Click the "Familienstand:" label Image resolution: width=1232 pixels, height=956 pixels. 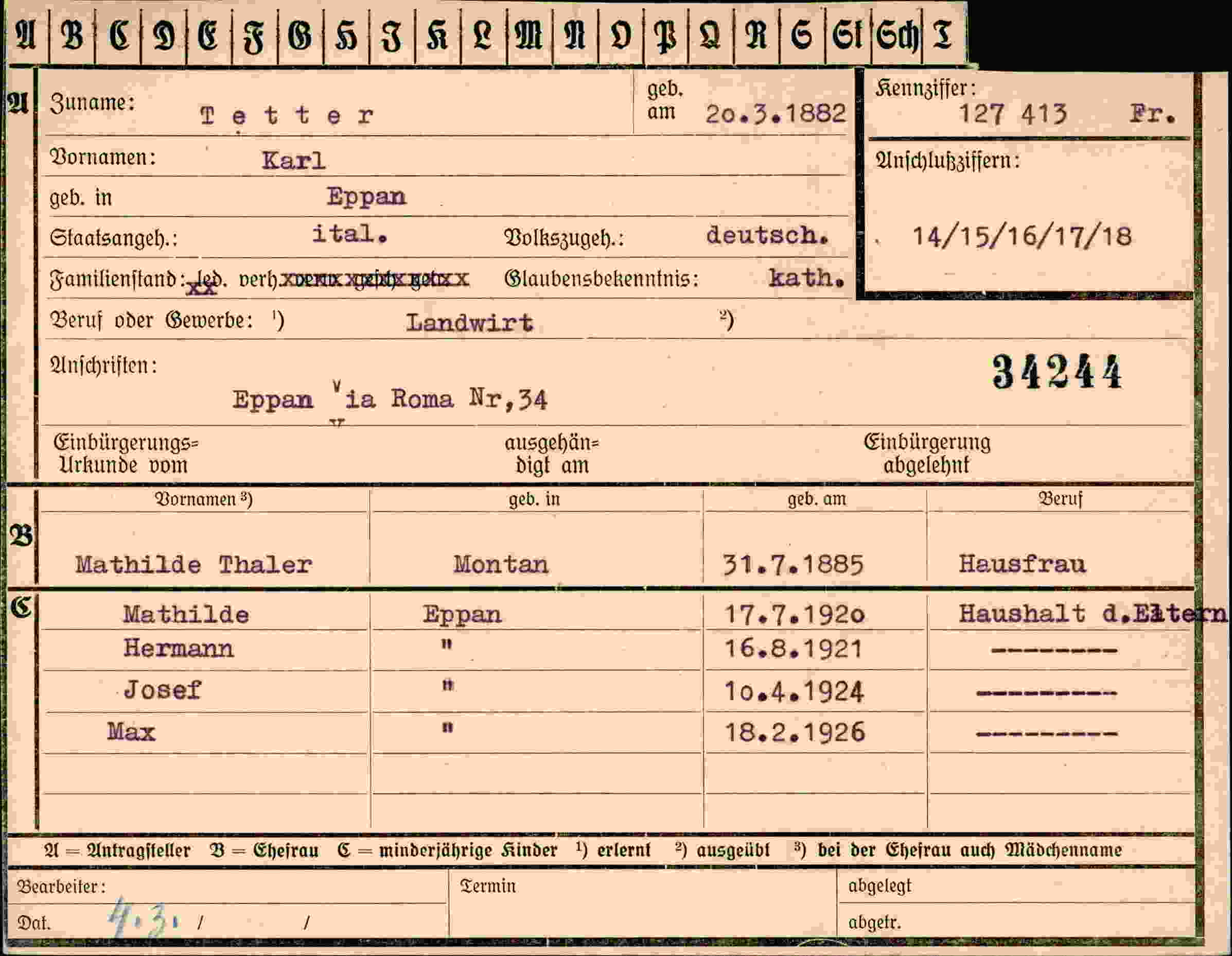click(x=117, y=280)
